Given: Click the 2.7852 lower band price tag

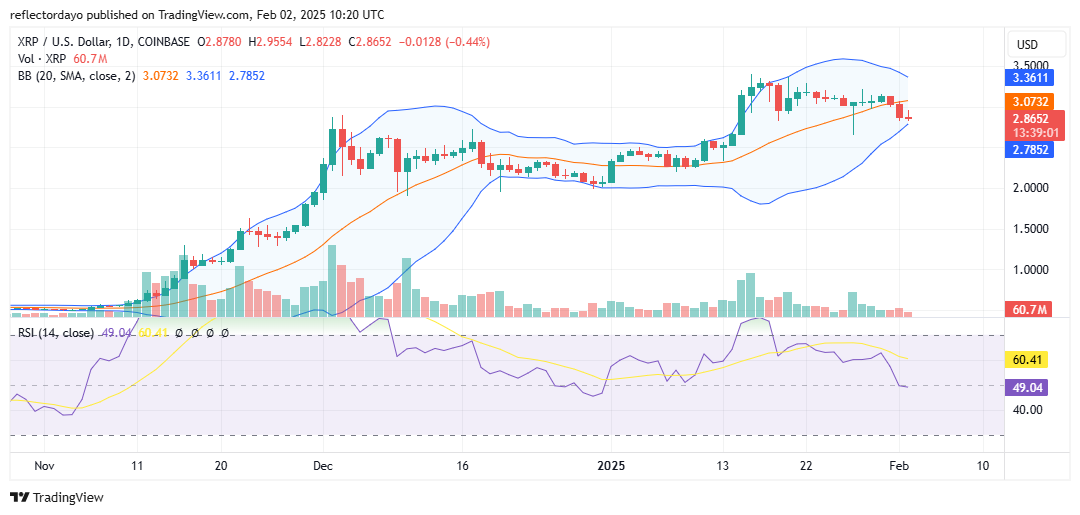Looking at the screenshot, I should (1031, 149).
